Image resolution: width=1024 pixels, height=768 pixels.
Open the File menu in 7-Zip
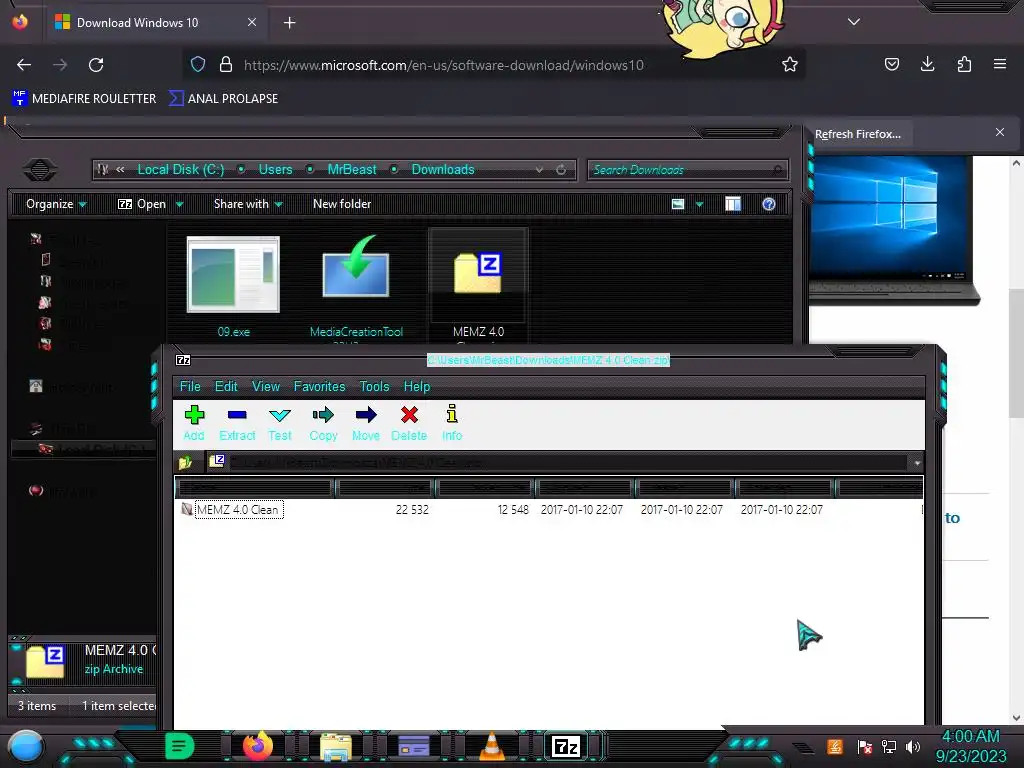tap(190, 386)
